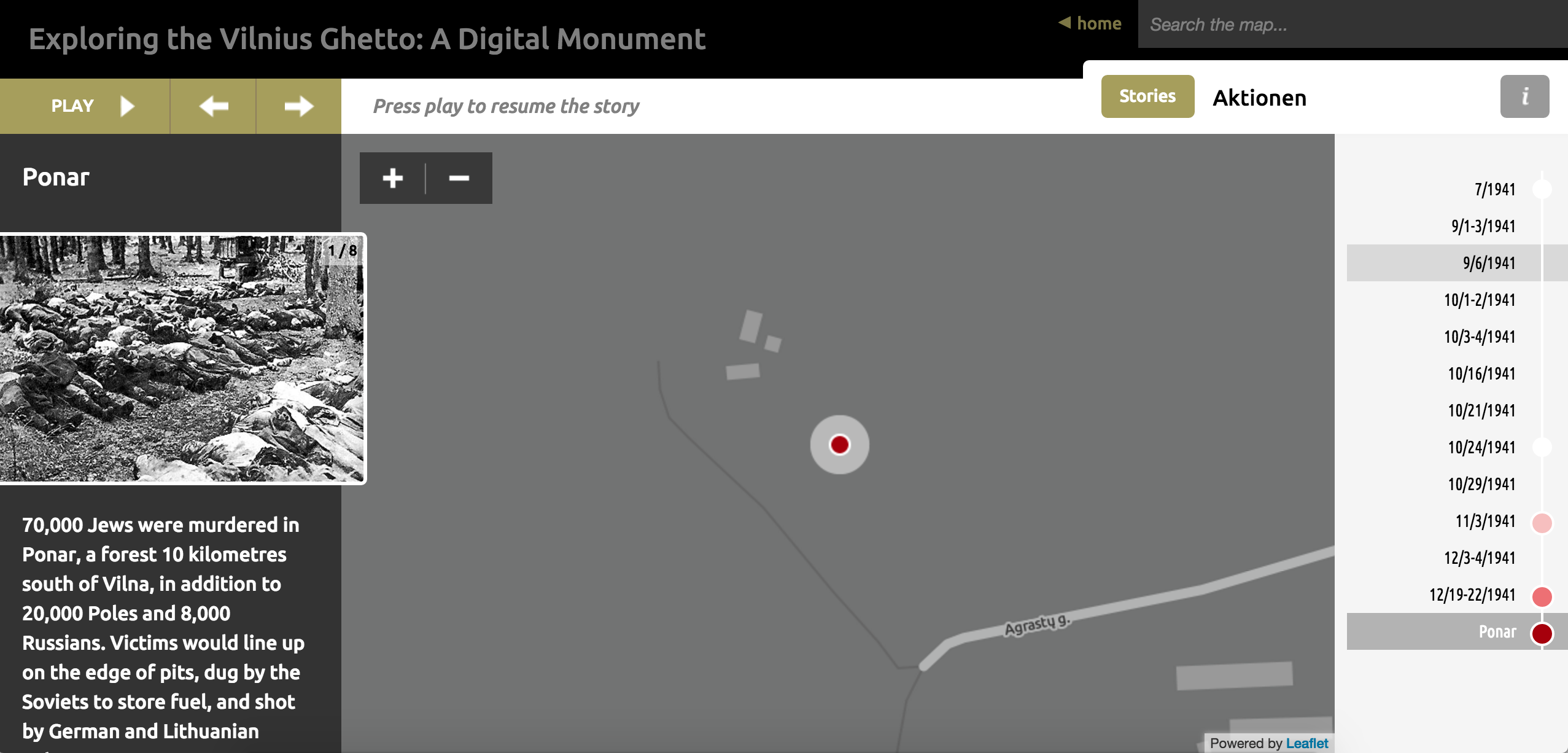Return to home link
This screenshot has width=1568, height=753.
click(x=1090, y=23)
